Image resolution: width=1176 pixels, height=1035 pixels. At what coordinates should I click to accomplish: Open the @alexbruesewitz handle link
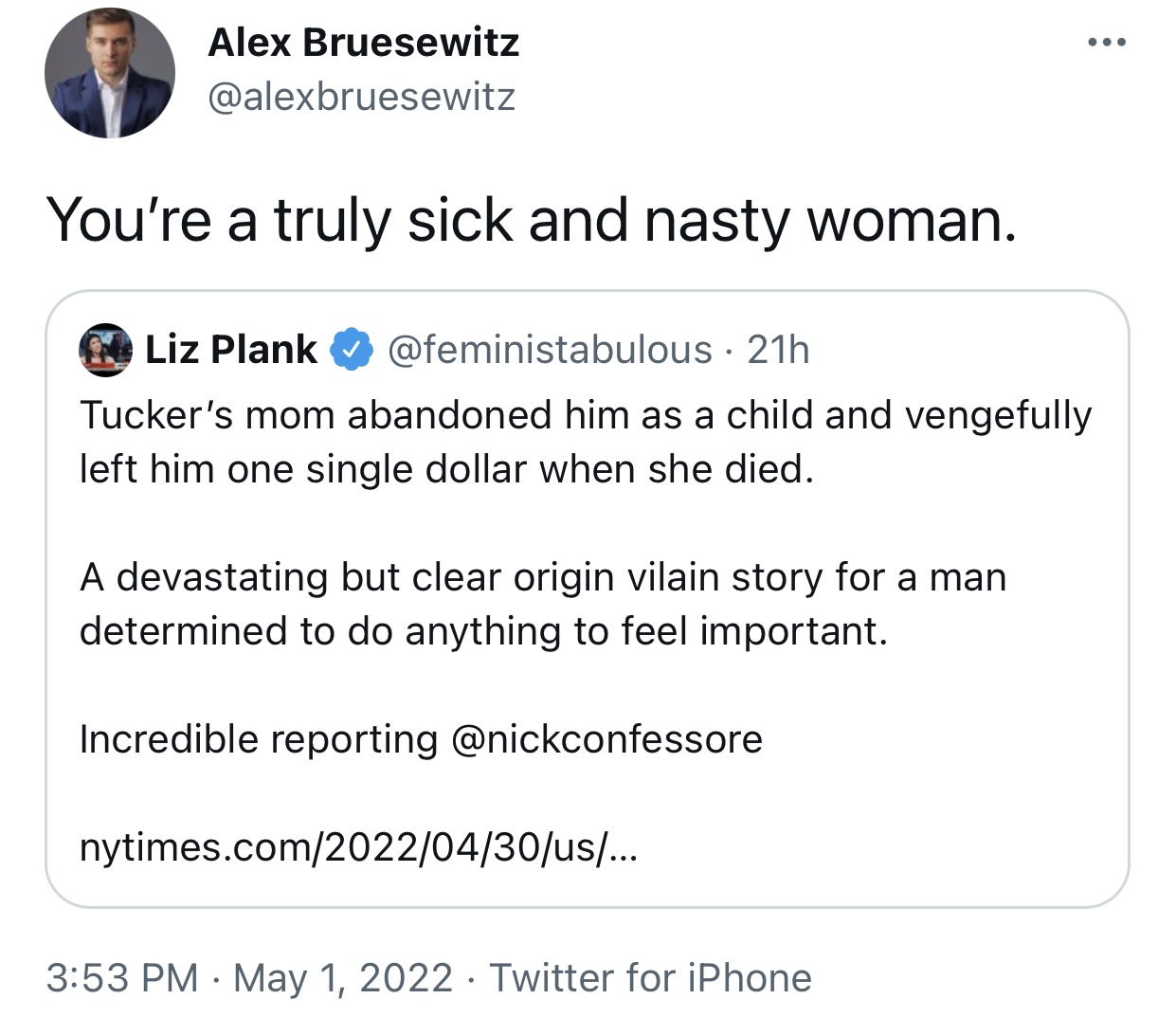(x=361, y=97)
